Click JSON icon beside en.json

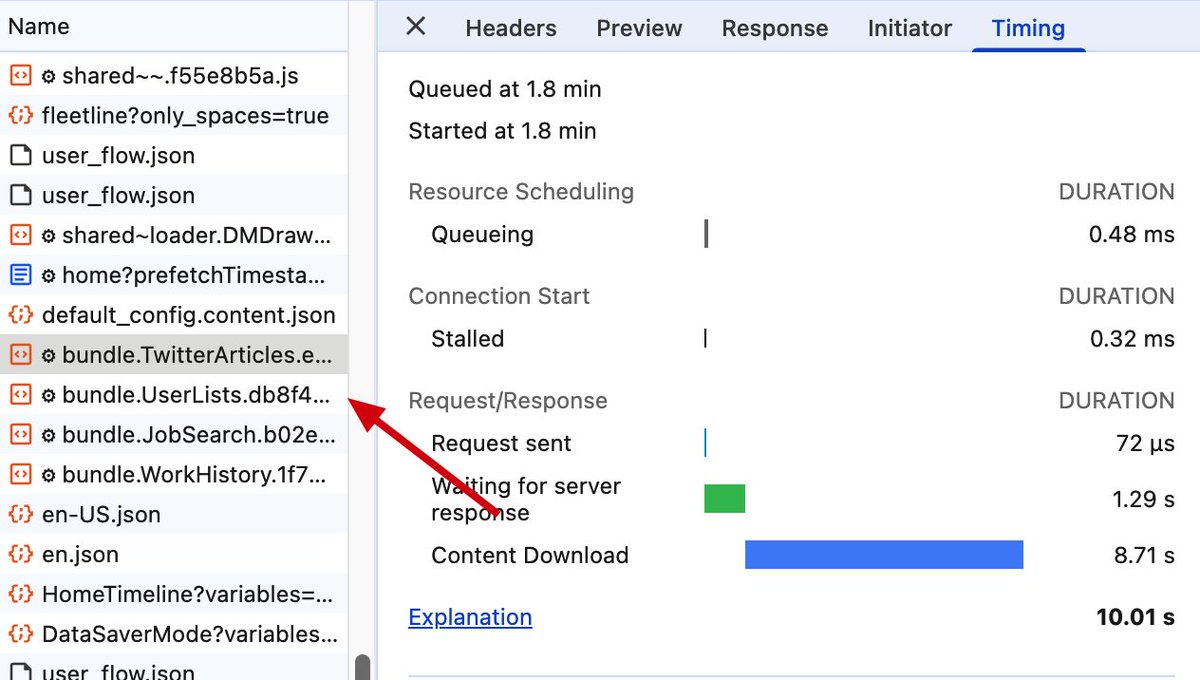pos(20,554)
